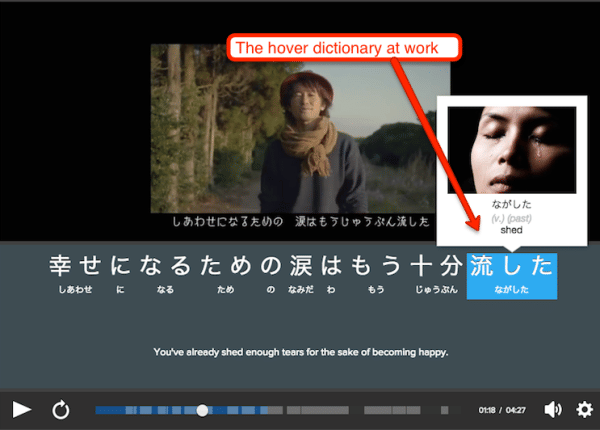Click the particle は in the subtitle
Screen dimensions: 600x430
click(x=331, y=265)
